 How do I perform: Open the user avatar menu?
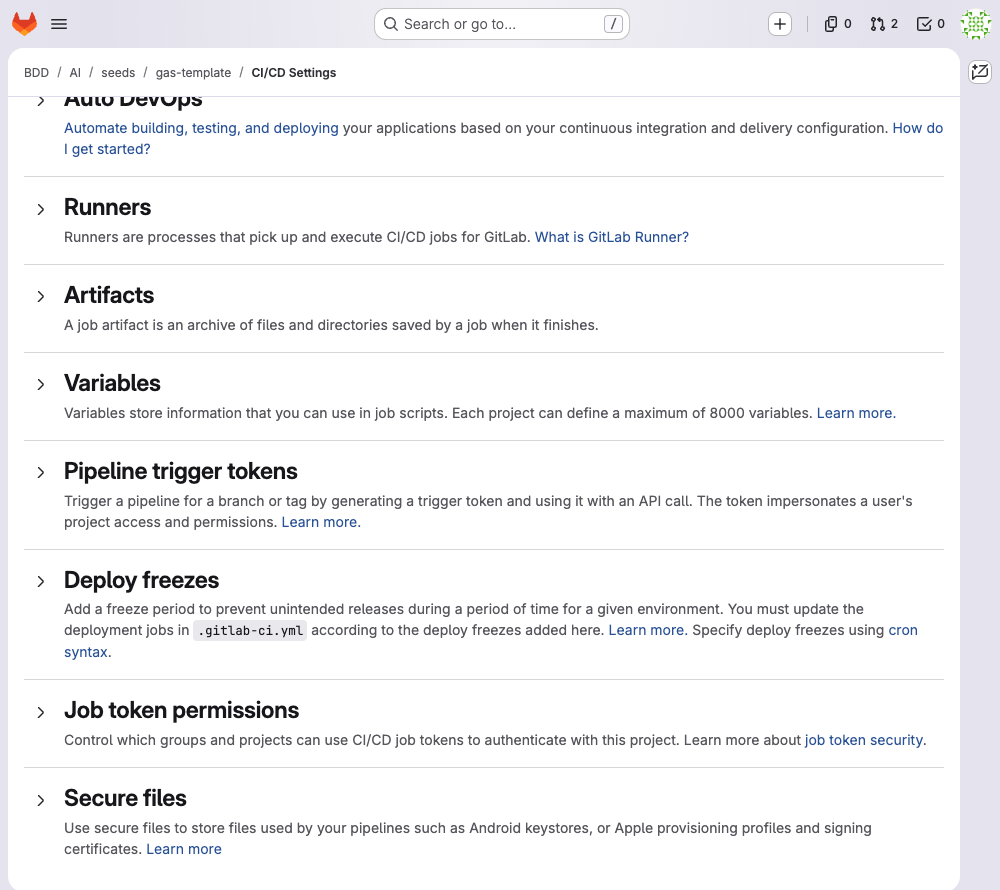click(x=975, y=24)
